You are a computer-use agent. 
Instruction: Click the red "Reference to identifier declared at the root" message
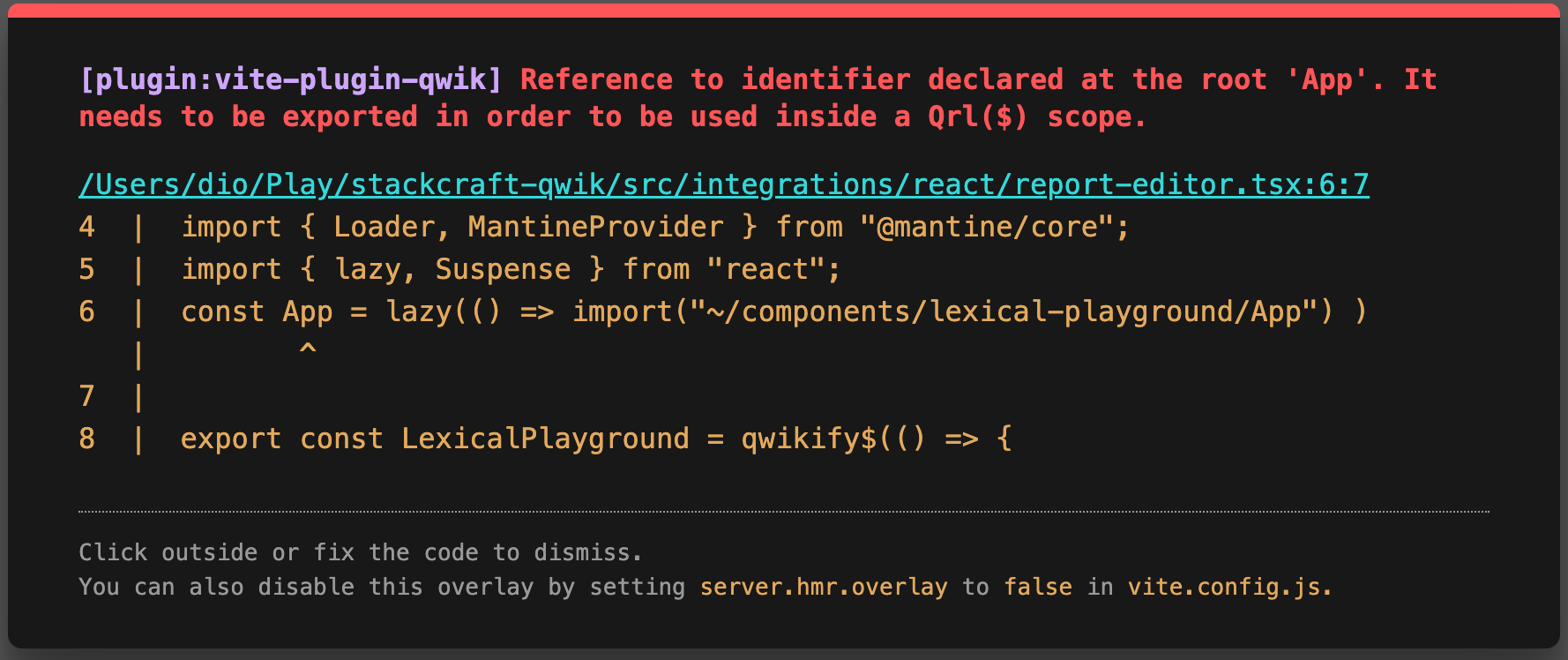pos(758,98)
